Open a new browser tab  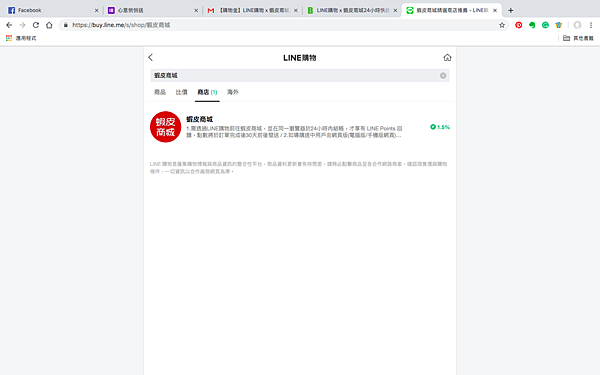coord(510,10)
